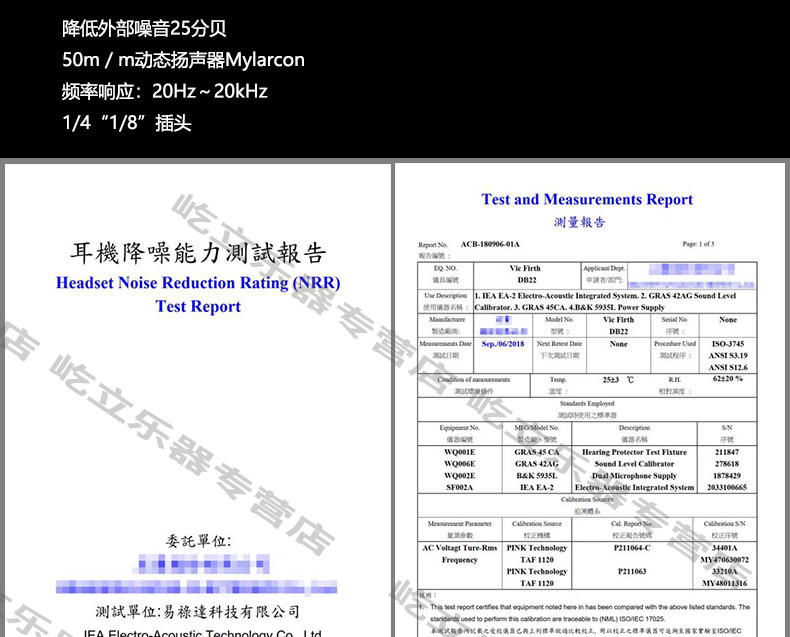Image resolution: width=790 pixels, height=637 pixels.
Task: Click the blue "Test Report" subtitle
Action: (198, 306)
